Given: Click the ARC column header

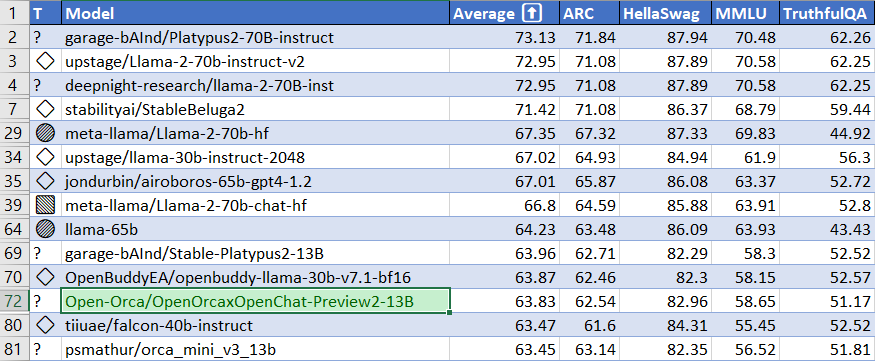Looking at the screenshot, I should coord(589,14).
